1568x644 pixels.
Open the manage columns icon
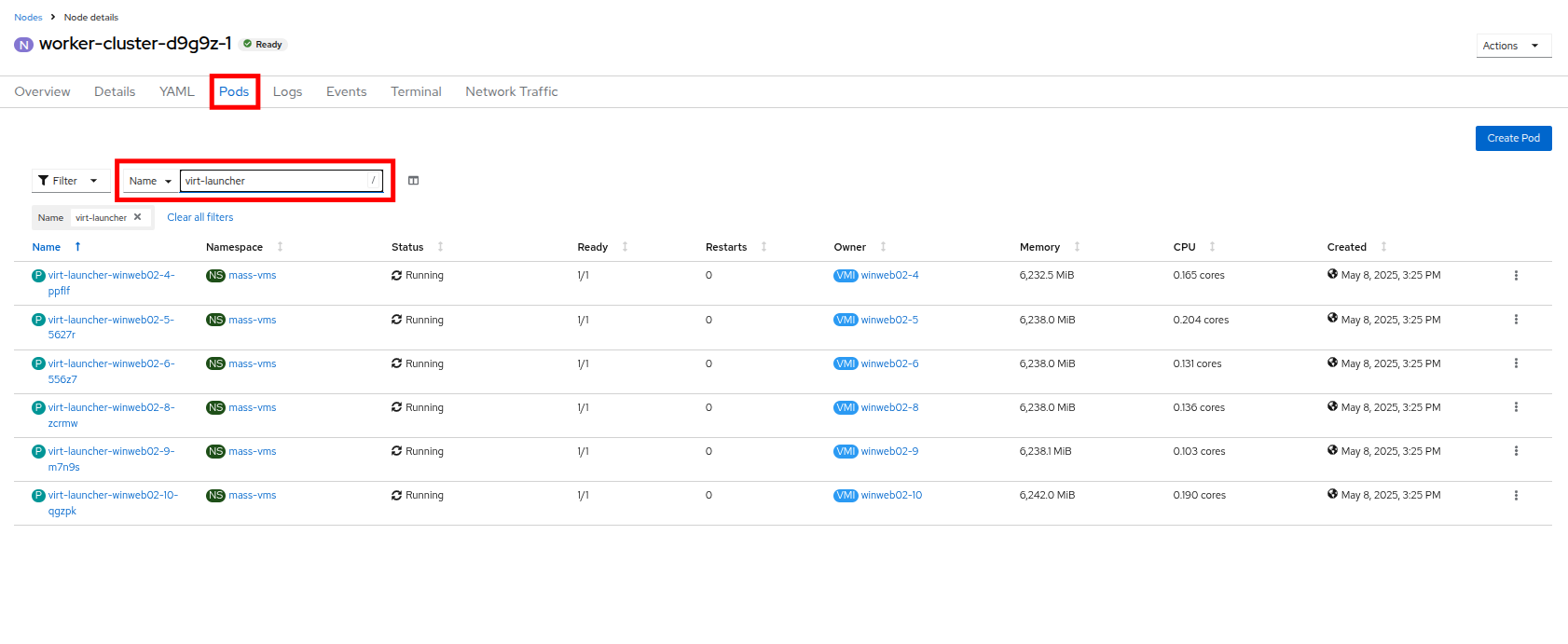(x=413, y=181)
